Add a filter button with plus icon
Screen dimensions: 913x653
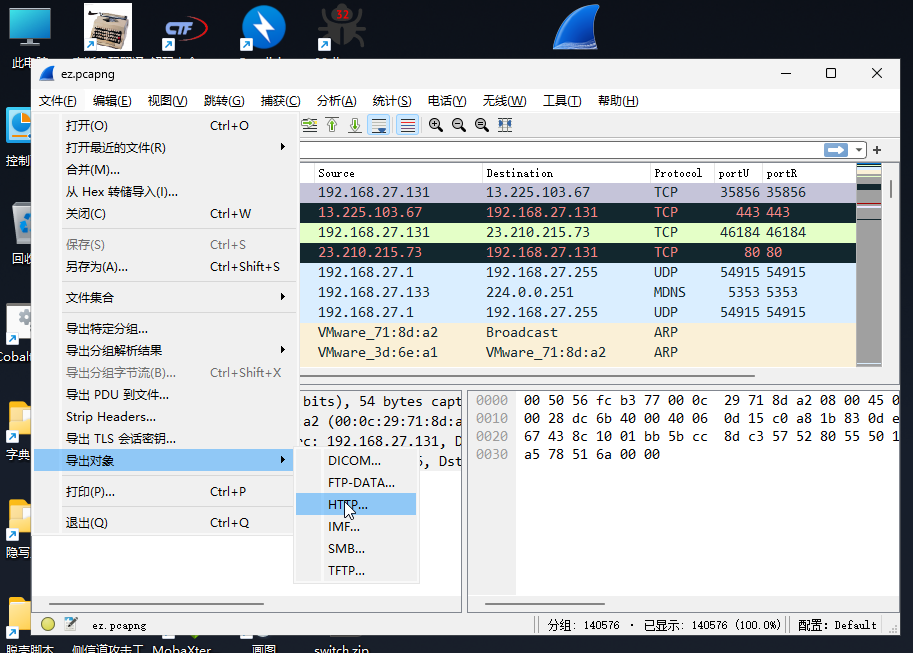click(x=877, y=150)
